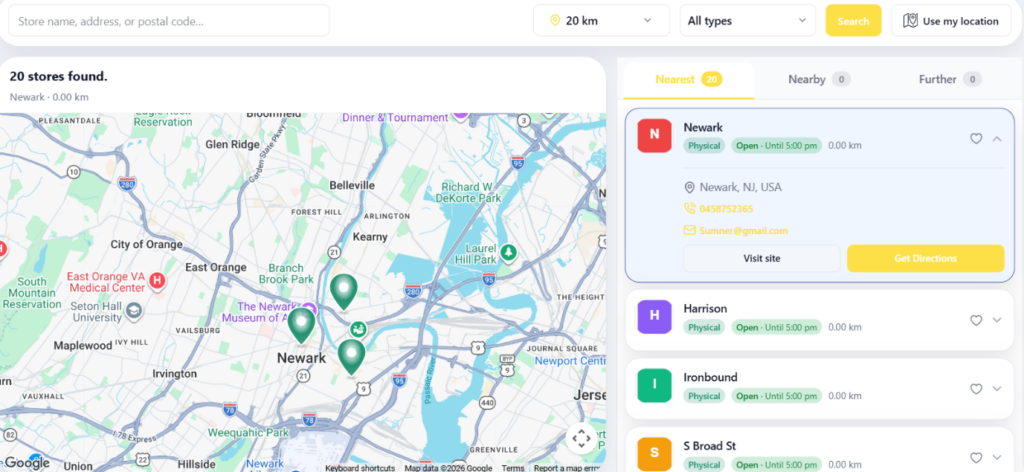1024x472 pixels.
Task: Click the red N store avatar
Action: click(654, 135)
